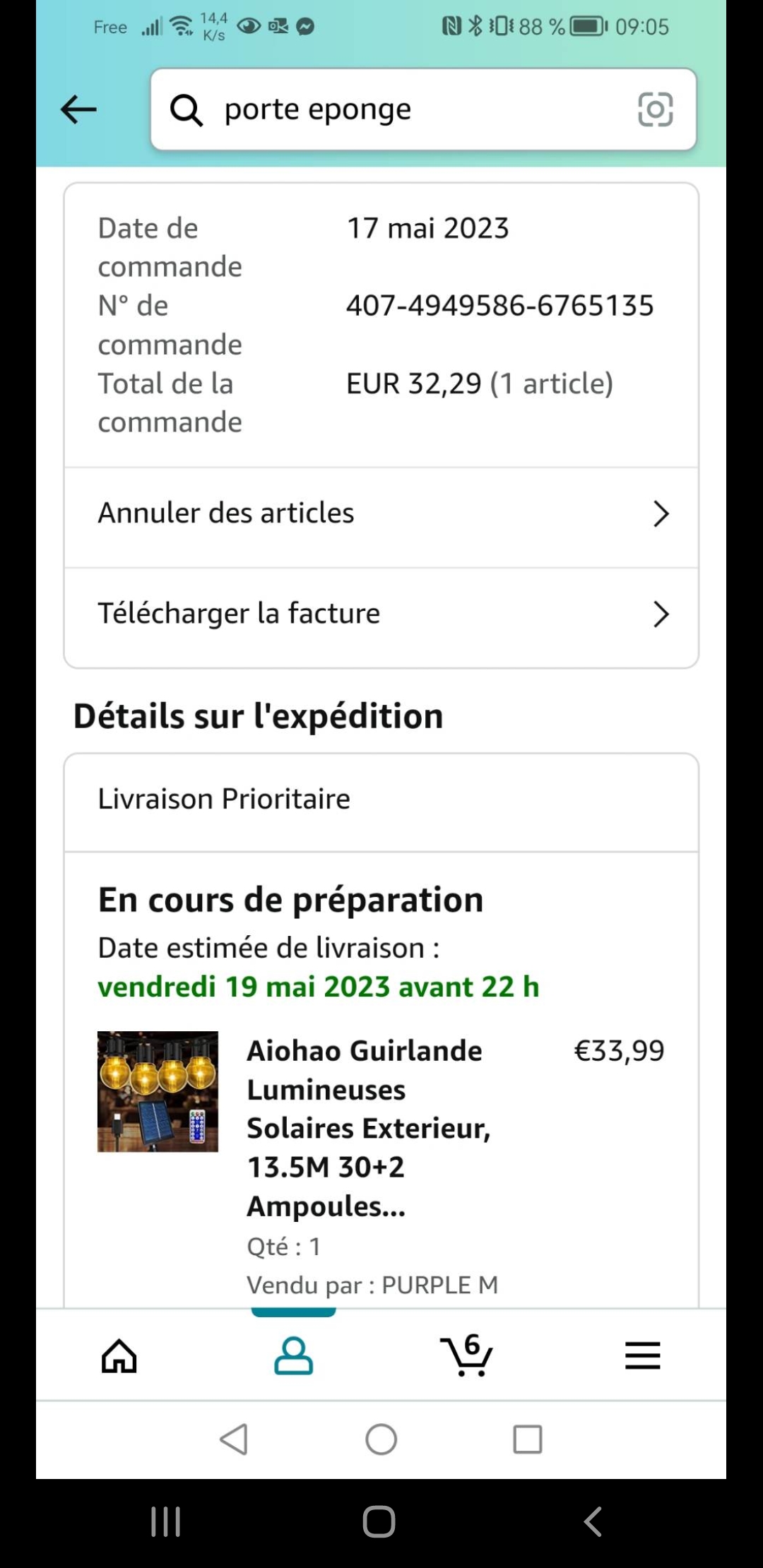Open the camera lens scan icon
763x1568 pixels.
click(x=655, y=109)
